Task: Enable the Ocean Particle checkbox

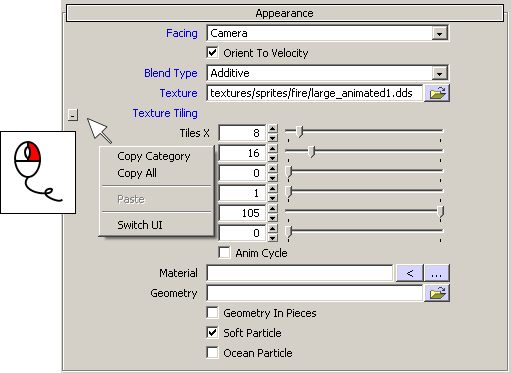Action: [213, 353]
